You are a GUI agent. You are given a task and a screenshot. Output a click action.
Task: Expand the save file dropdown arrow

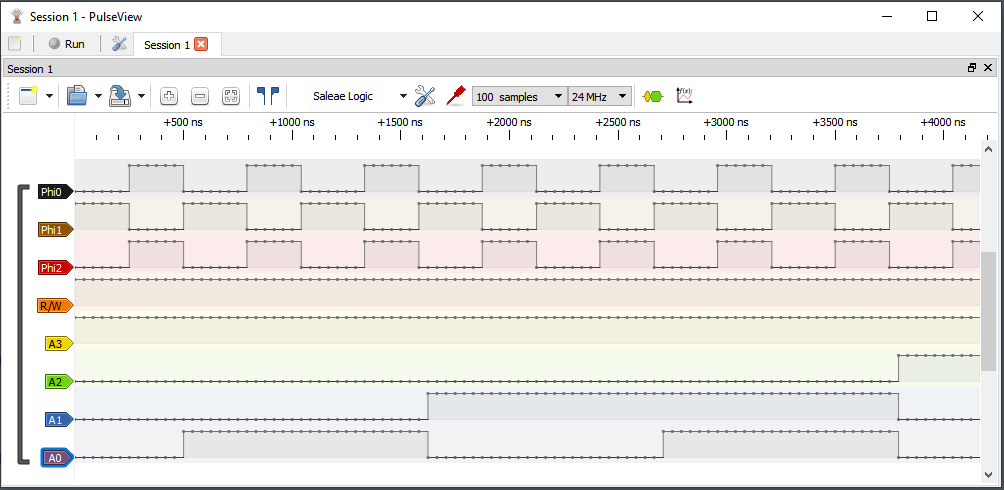(142, 96)
